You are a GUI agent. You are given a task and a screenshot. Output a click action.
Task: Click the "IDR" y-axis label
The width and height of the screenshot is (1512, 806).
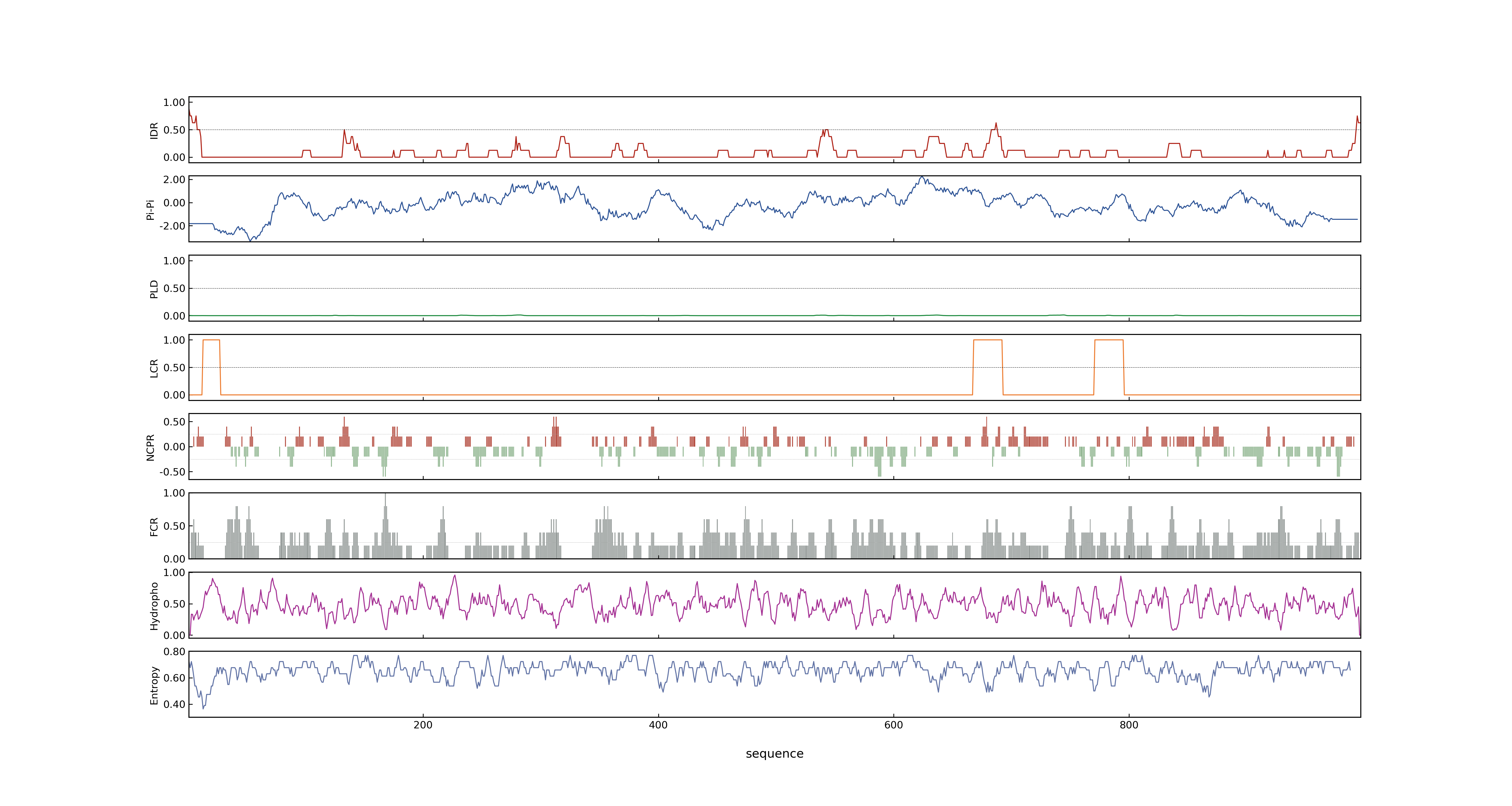(x=154, y=130)
